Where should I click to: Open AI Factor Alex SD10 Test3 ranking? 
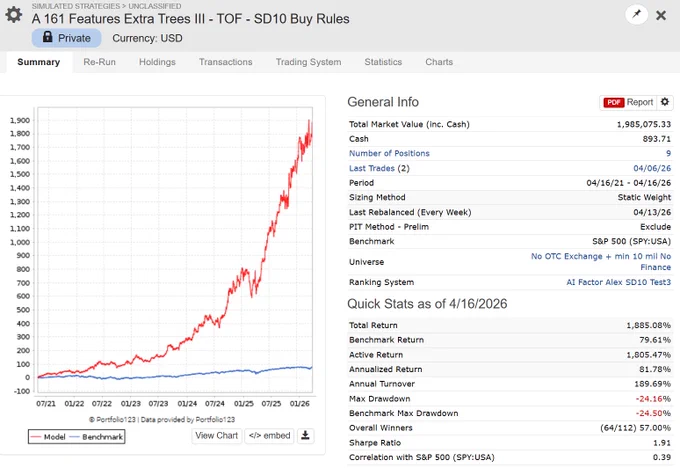(618, 282)
